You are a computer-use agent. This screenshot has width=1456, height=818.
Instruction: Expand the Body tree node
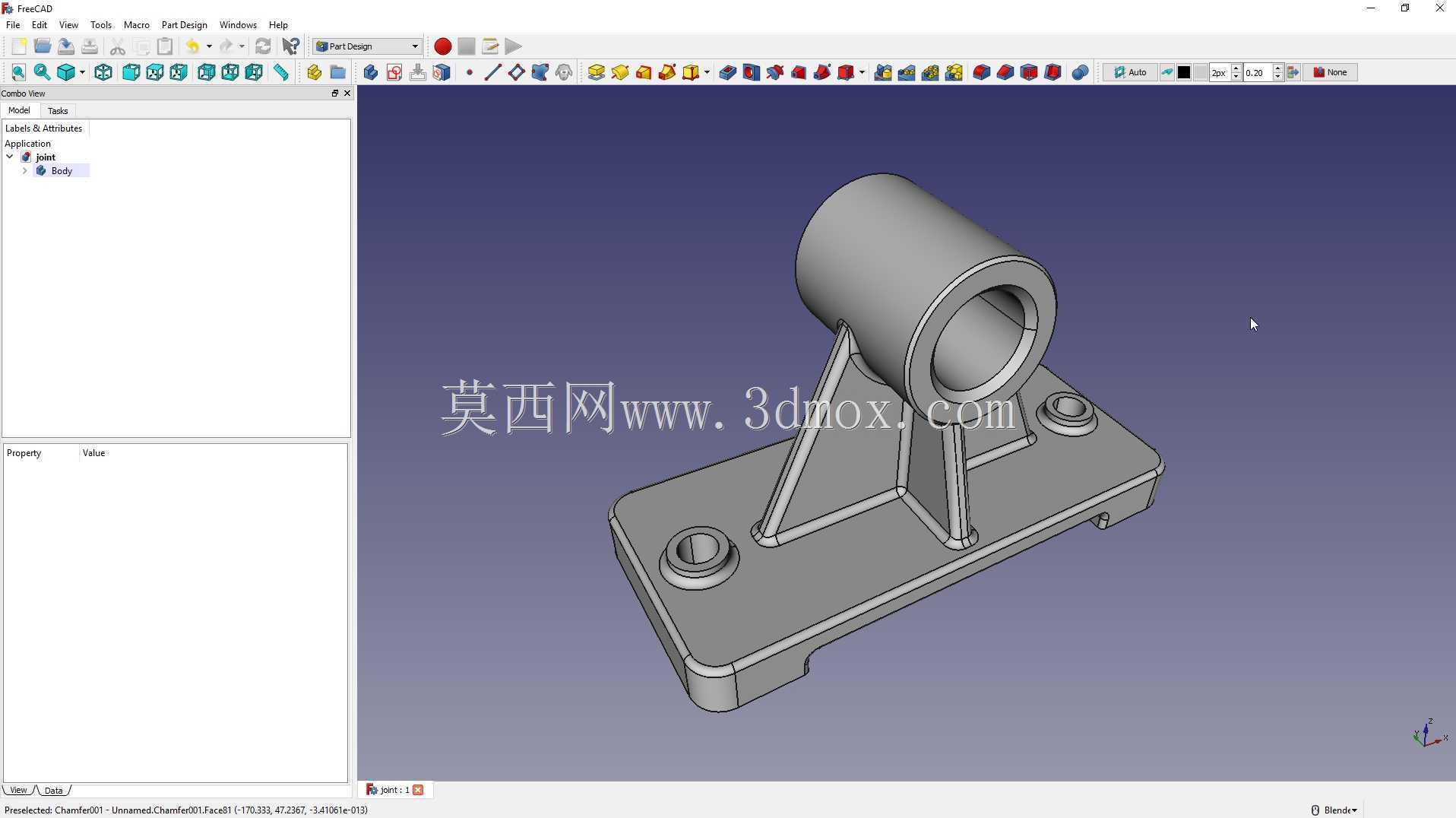pyautogui.click(x=24, y=171)
